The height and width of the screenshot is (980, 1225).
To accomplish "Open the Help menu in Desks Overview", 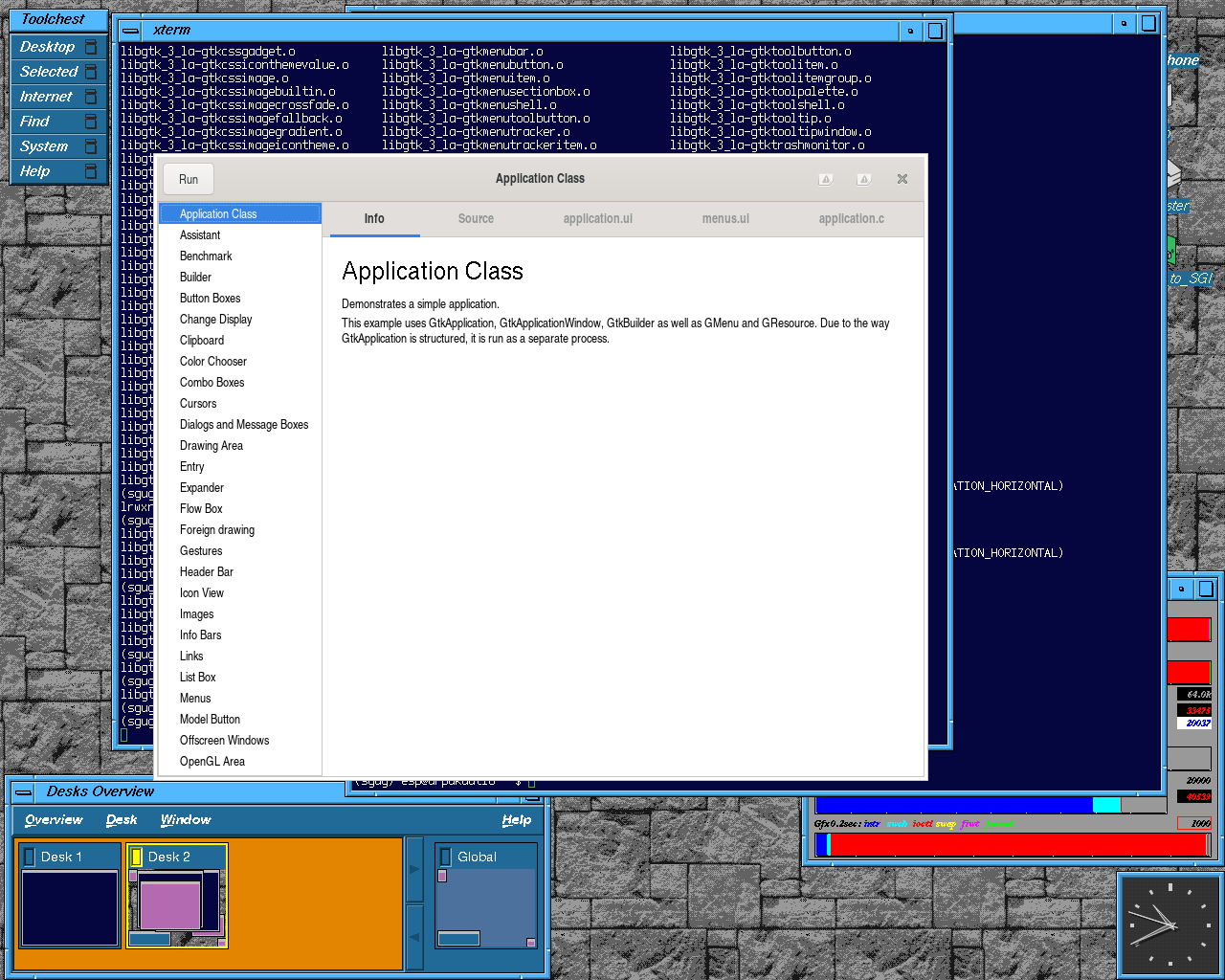I will coord(517,820).
